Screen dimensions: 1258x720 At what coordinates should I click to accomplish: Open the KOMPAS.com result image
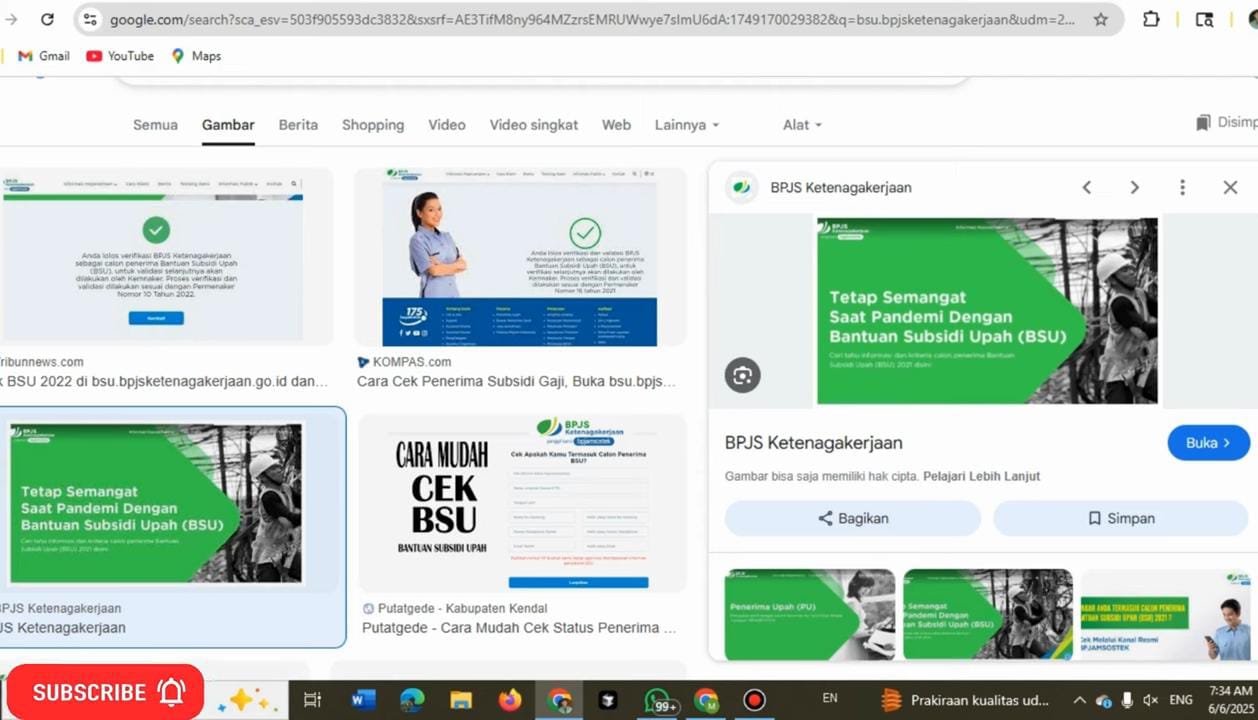pyautogui.click(x=520, y=256)
